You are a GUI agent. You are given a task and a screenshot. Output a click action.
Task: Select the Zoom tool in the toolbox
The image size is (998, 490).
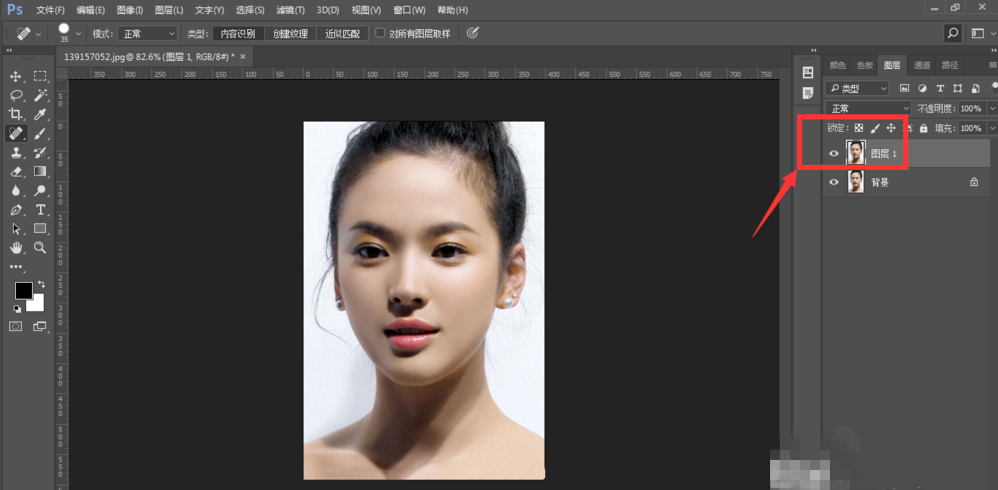coord(40,247)
